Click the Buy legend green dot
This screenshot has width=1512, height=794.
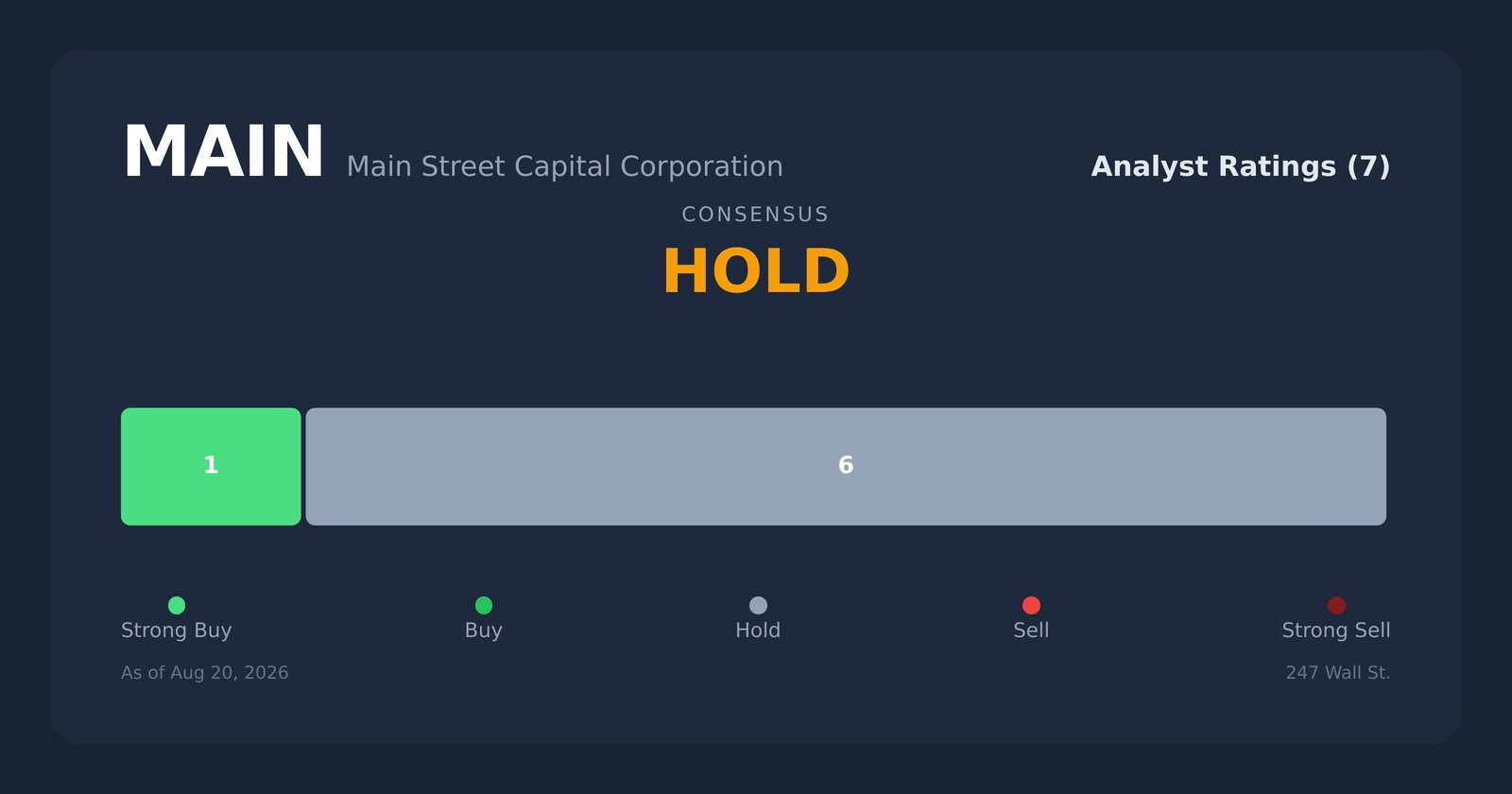(x=484, y=605)
